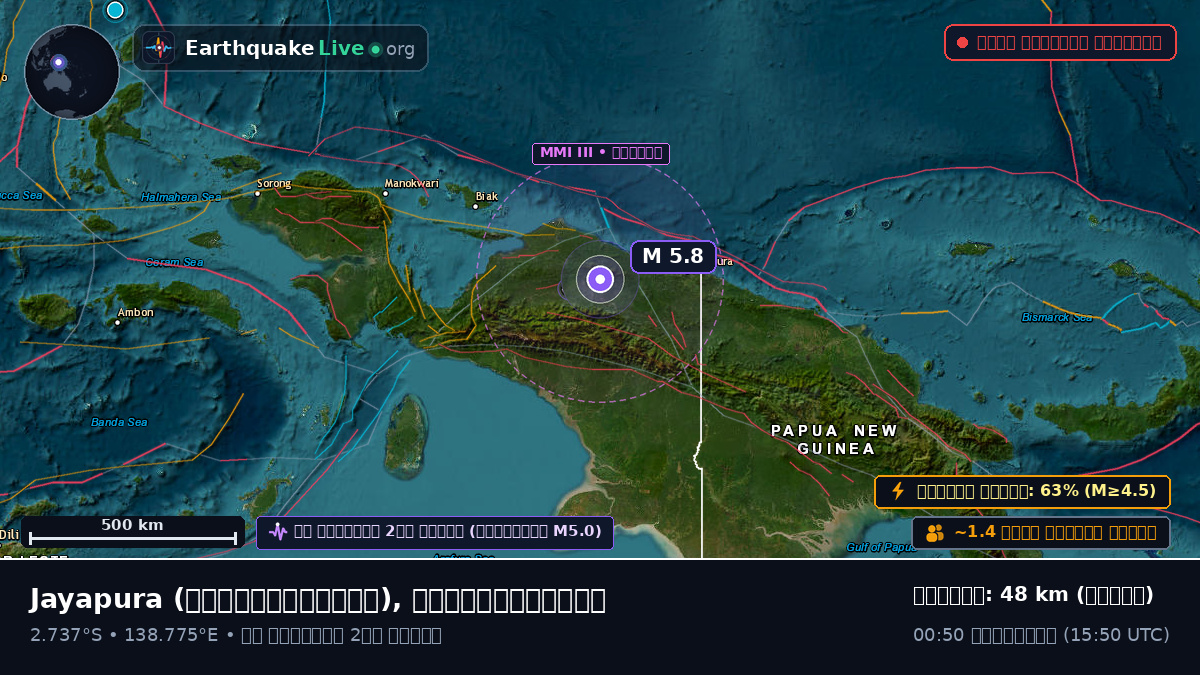This screenshot has width=1200, height=675.
Task: Click the Biak city label
Action: pos(487,197)
